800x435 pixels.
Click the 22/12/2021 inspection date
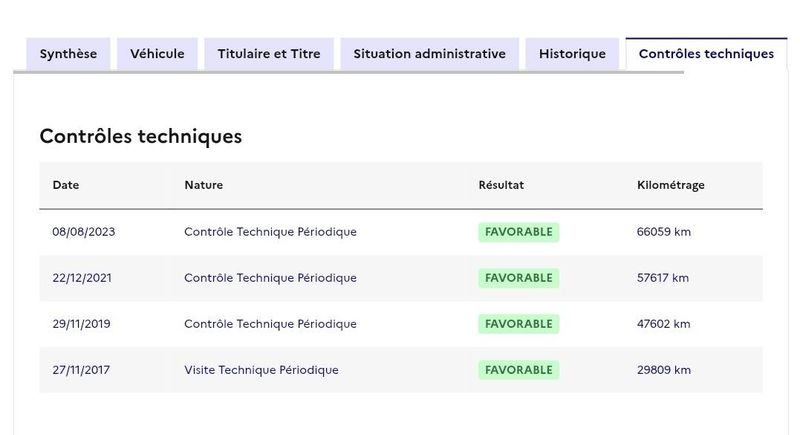(x=82, y=278)
